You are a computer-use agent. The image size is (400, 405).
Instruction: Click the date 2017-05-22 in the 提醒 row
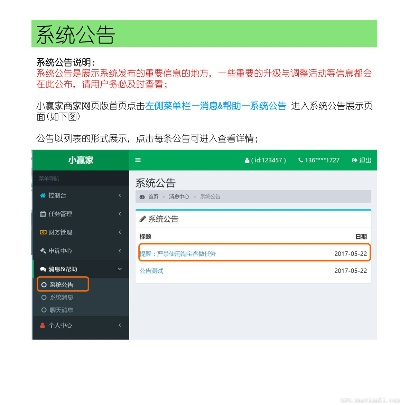(351, 254)
